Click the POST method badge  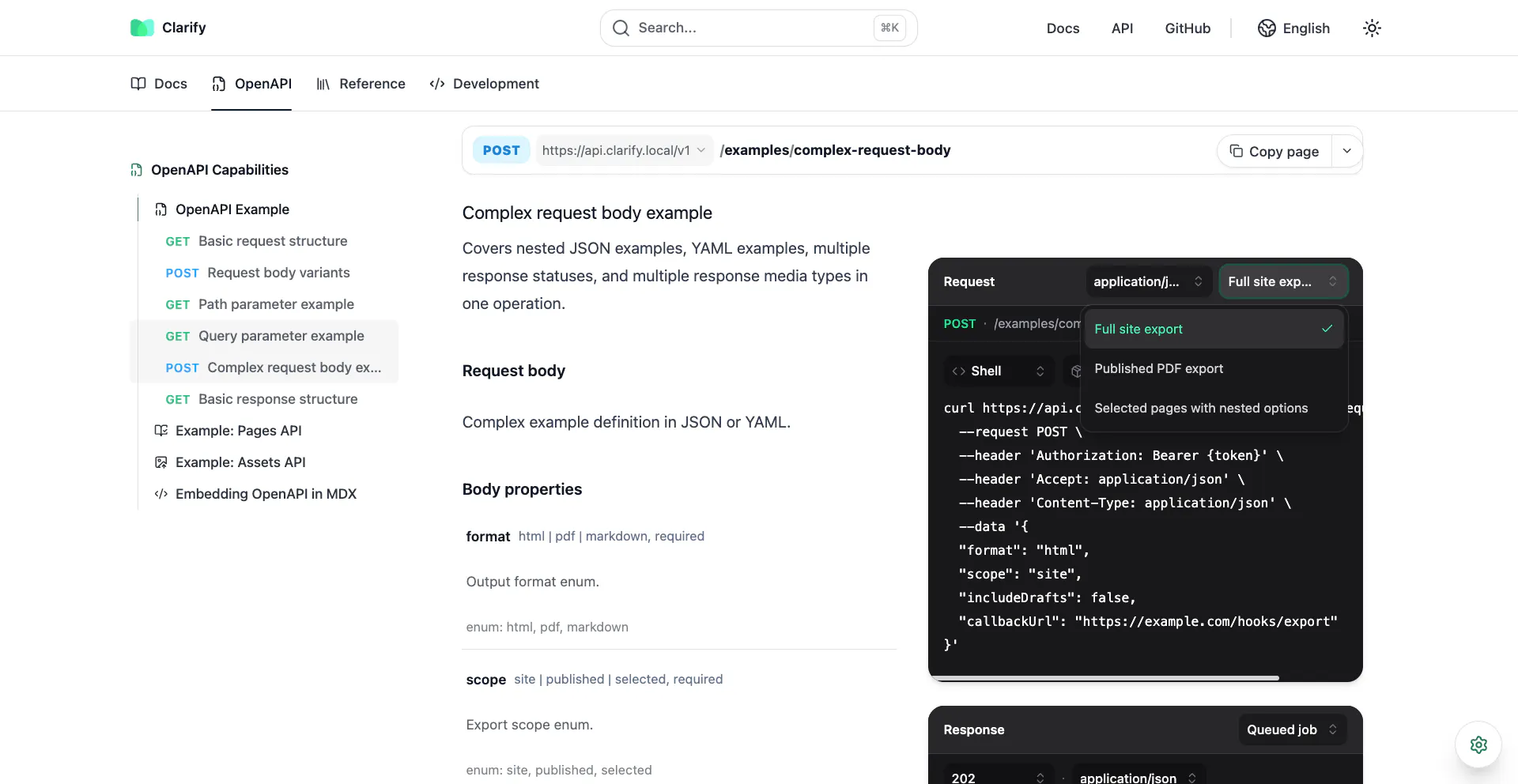point(501,150)
